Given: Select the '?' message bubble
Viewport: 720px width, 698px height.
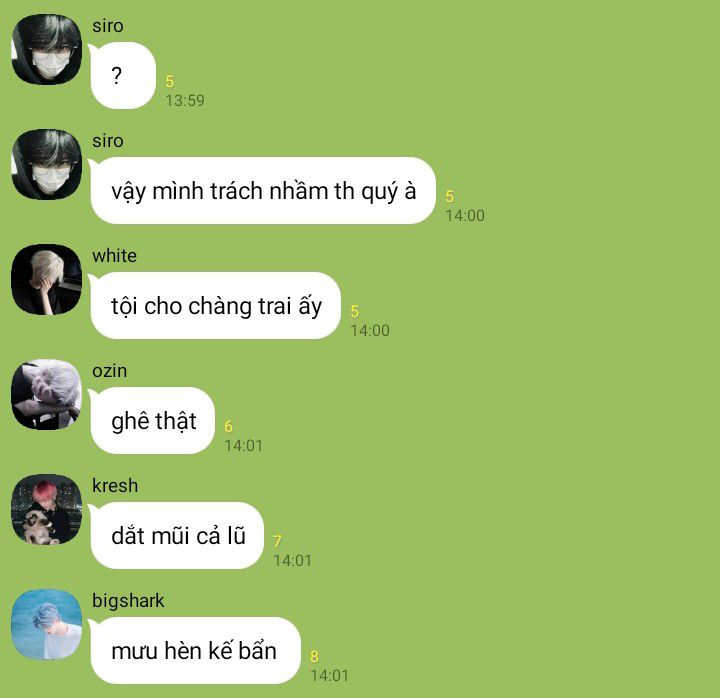Looking at the screenshot, I should (123, 76).
